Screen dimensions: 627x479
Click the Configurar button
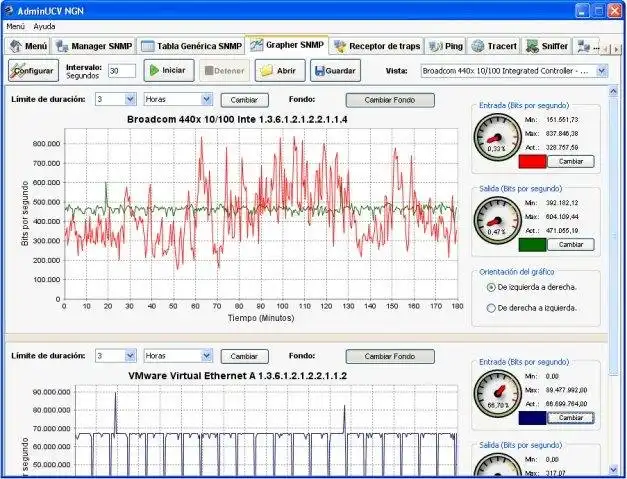[34, 70]
